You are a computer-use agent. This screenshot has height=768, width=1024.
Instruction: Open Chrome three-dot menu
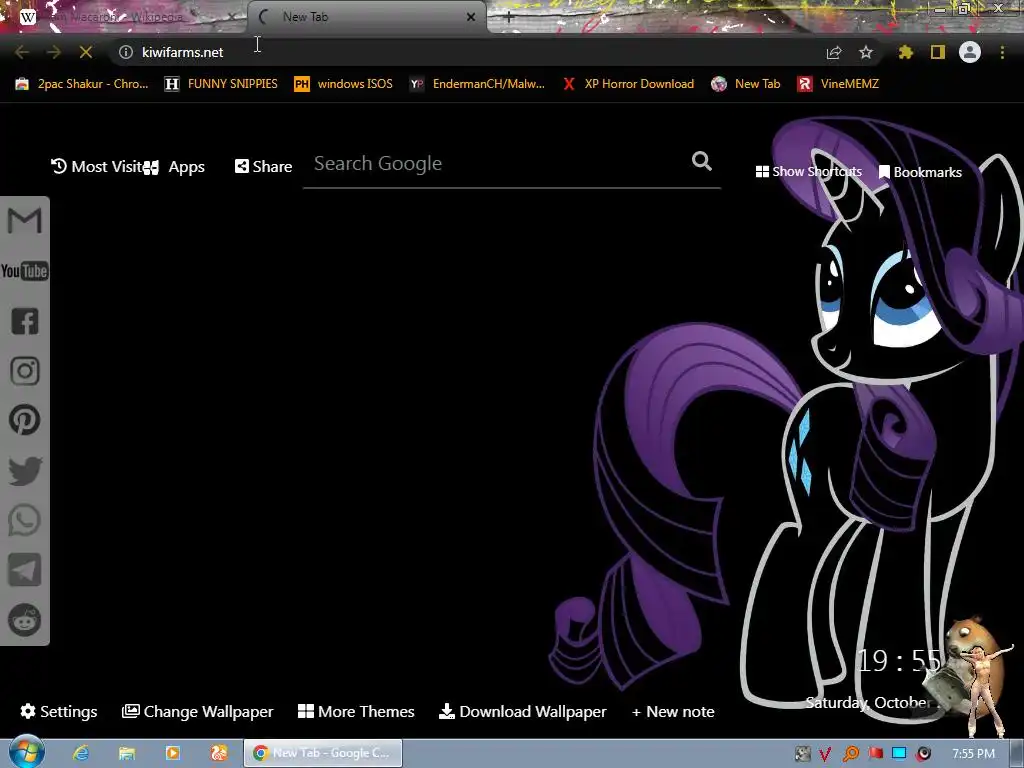coord(1002,52)
